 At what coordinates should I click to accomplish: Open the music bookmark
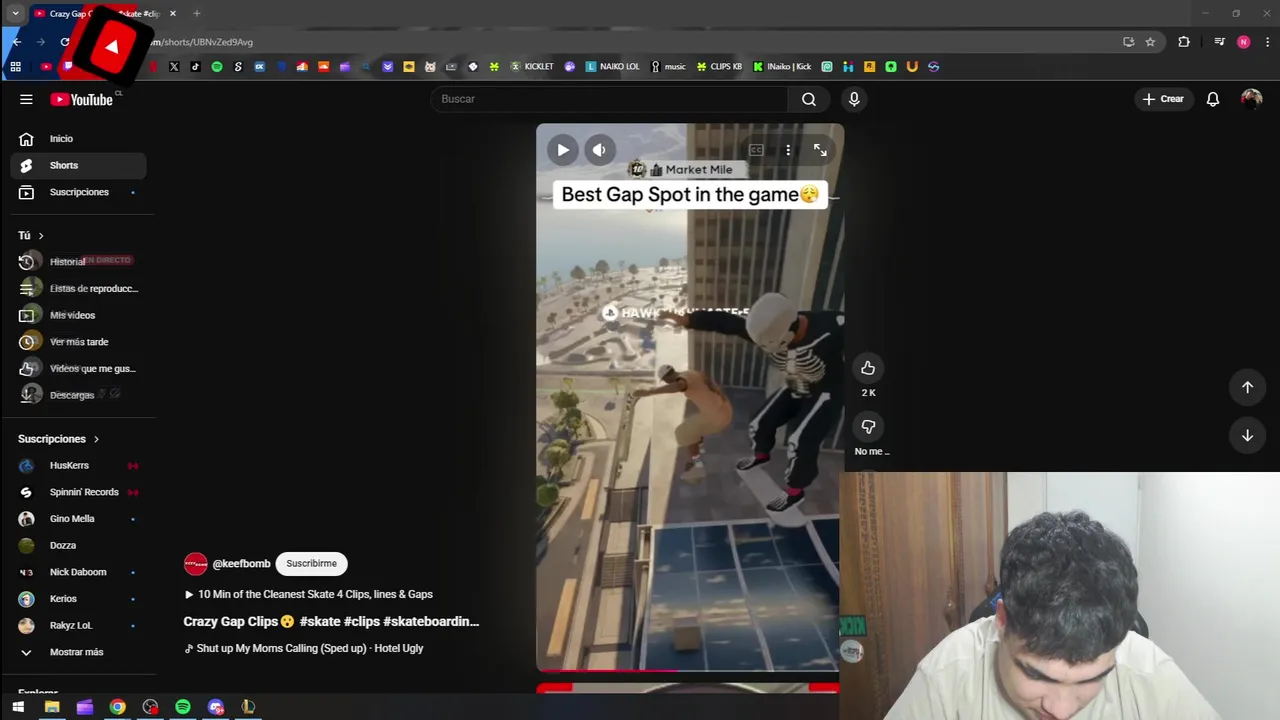pyautogui.click(x=668, y=67)
